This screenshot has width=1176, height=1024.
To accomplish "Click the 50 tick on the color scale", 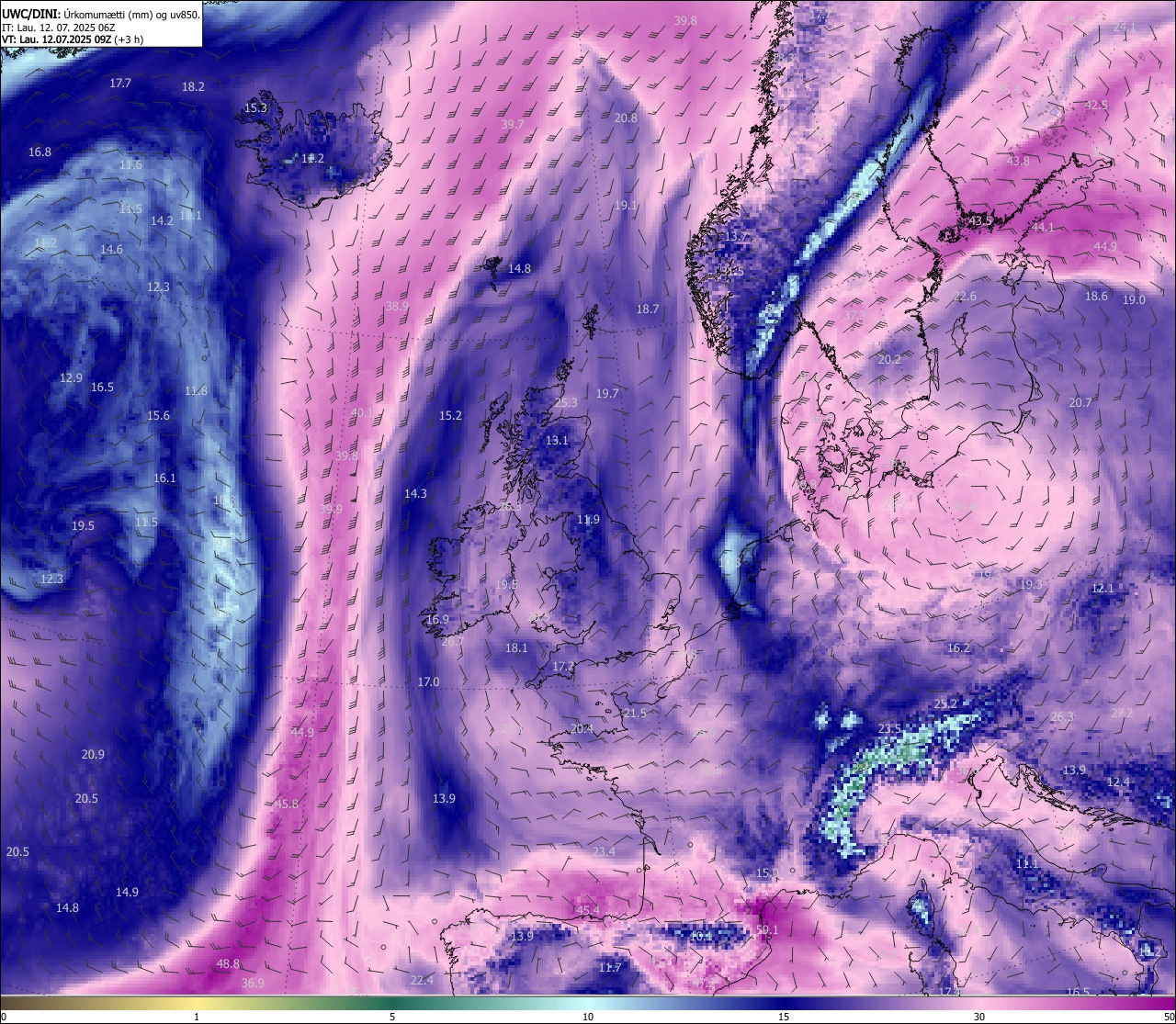I will [x=1169, y=1017].
